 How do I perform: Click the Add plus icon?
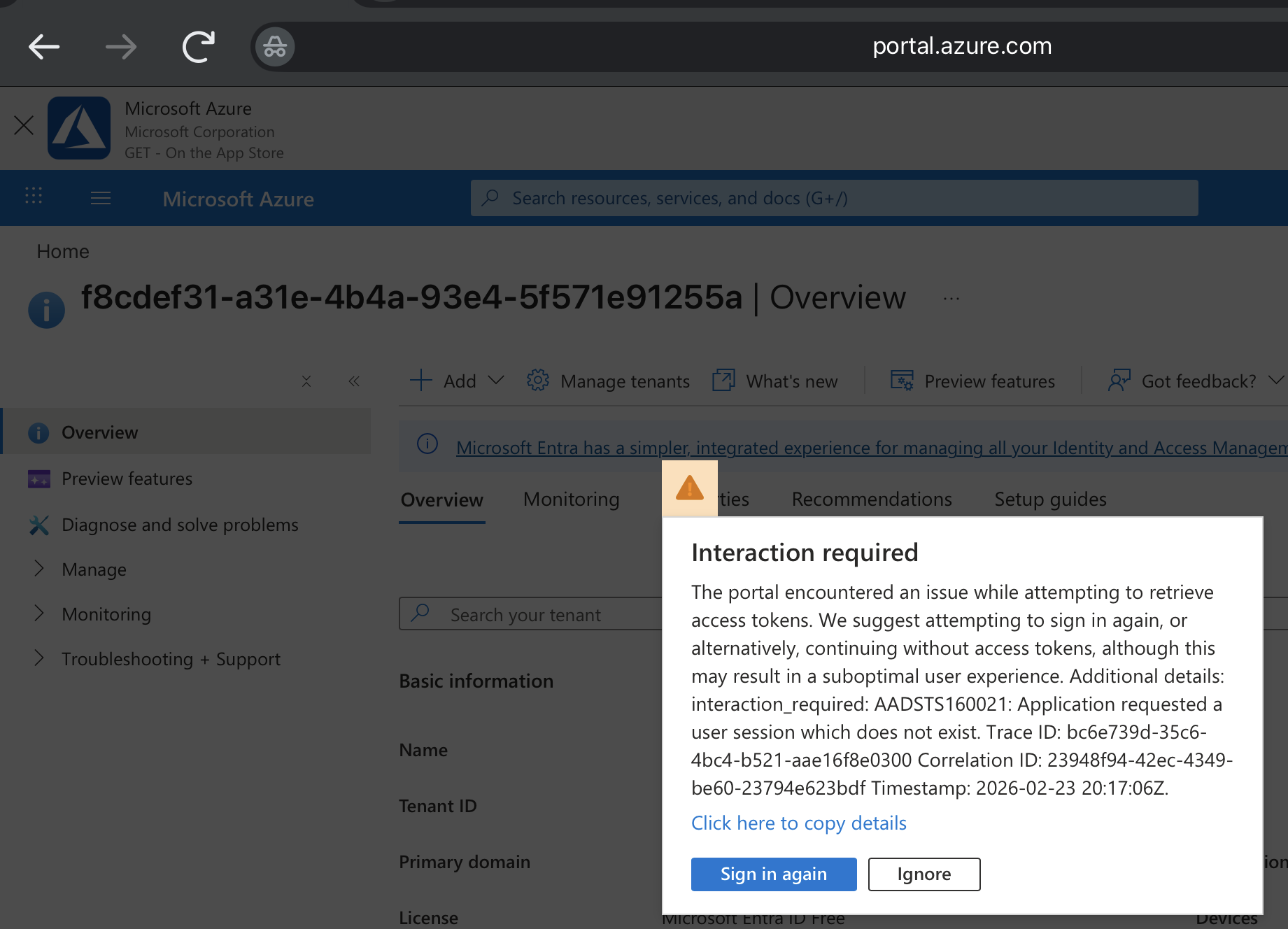coord(420,380)
